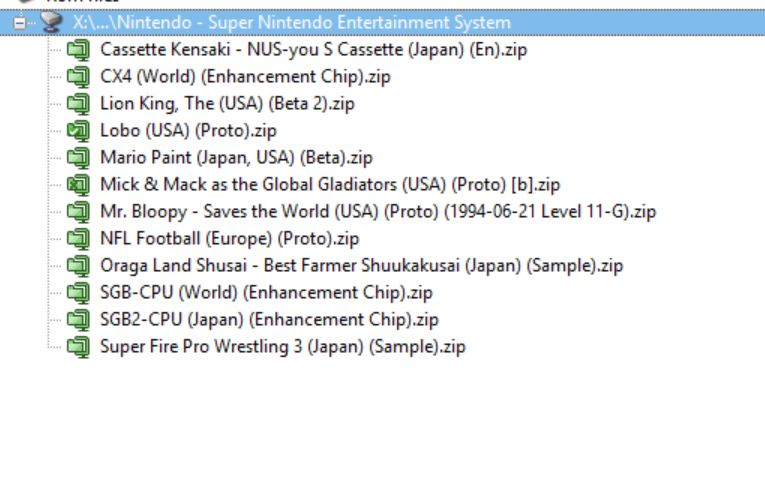Click the Mr. Bloopy file icon

(x=78, y=211)
